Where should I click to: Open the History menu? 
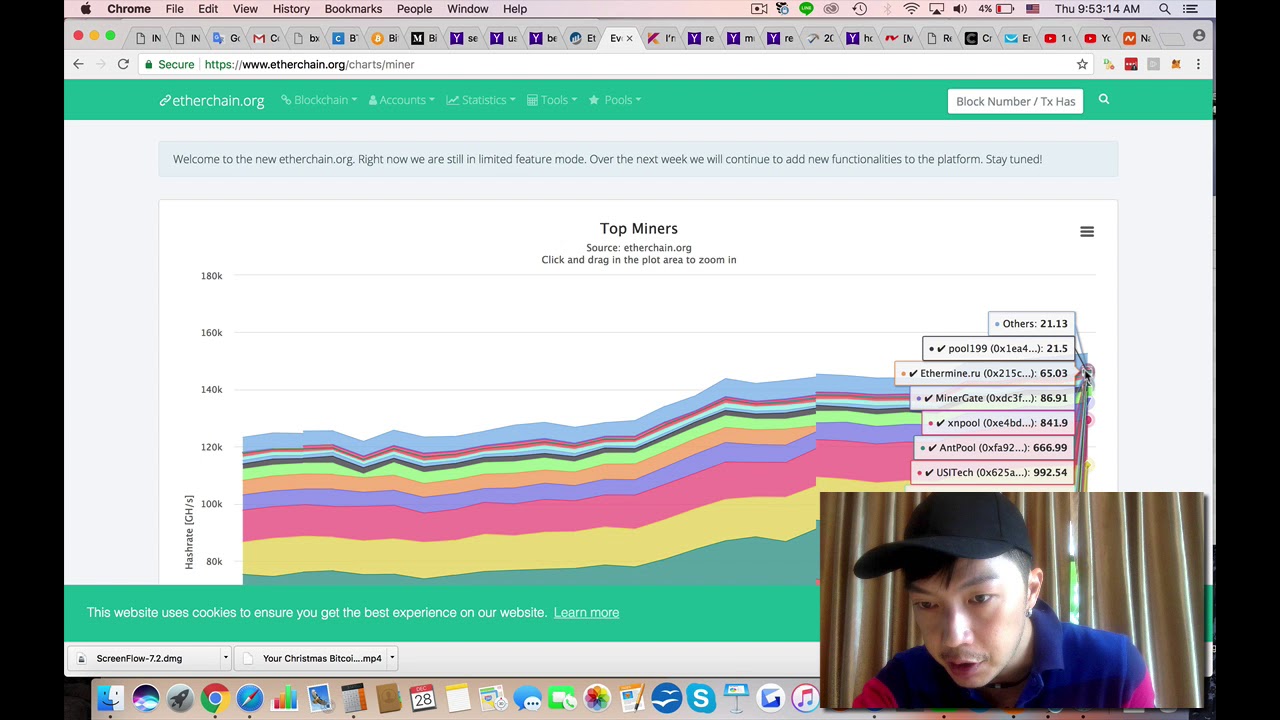tap(291, 9)
